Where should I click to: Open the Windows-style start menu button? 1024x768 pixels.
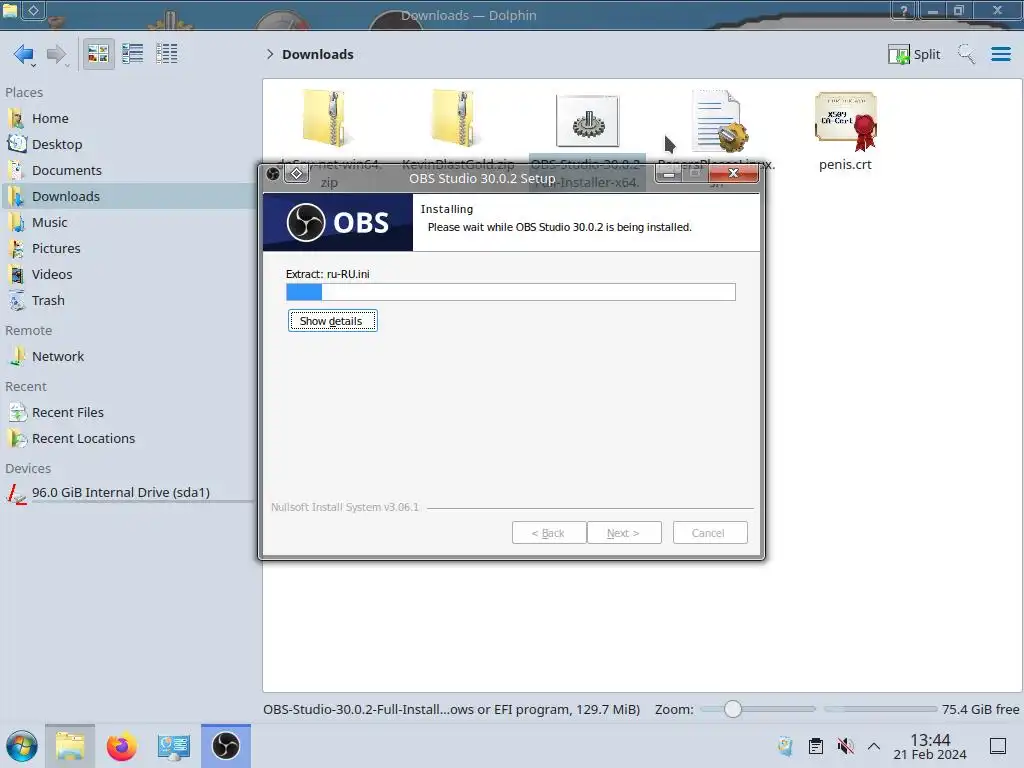coord(22,746)
